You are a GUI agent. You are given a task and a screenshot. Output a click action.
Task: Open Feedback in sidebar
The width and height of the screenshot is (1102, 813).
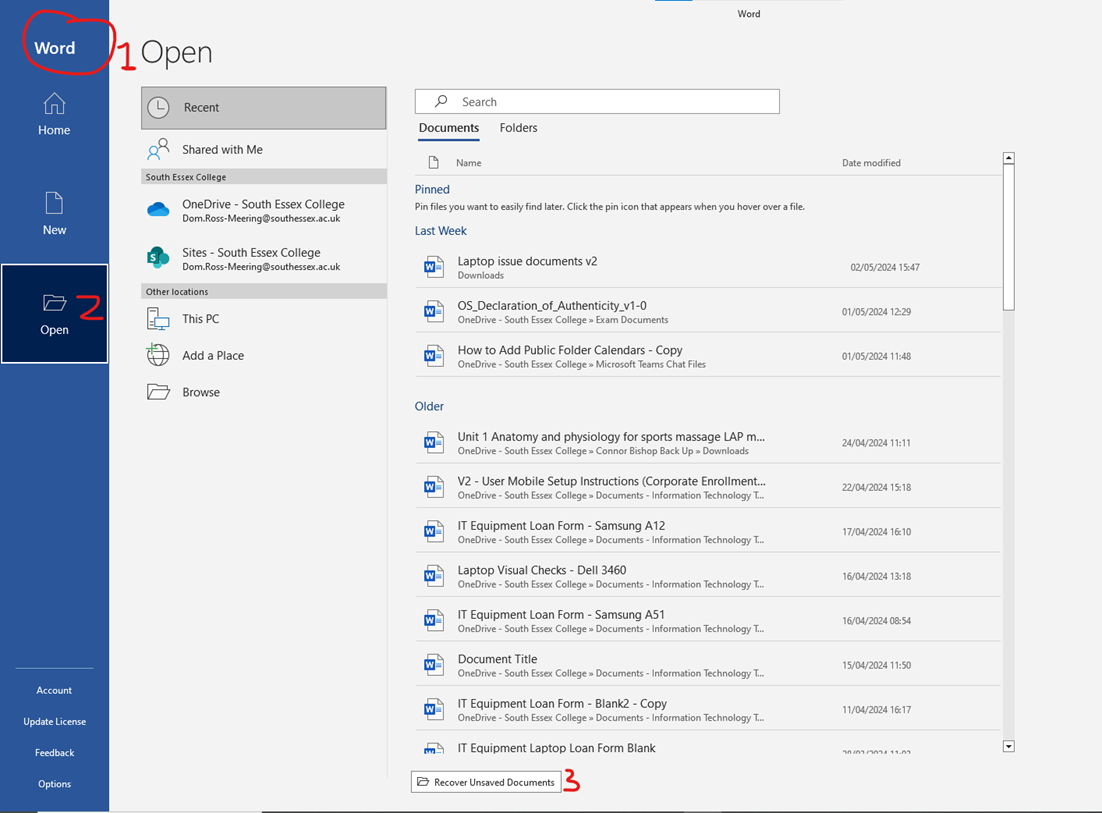tap(54, 753)
